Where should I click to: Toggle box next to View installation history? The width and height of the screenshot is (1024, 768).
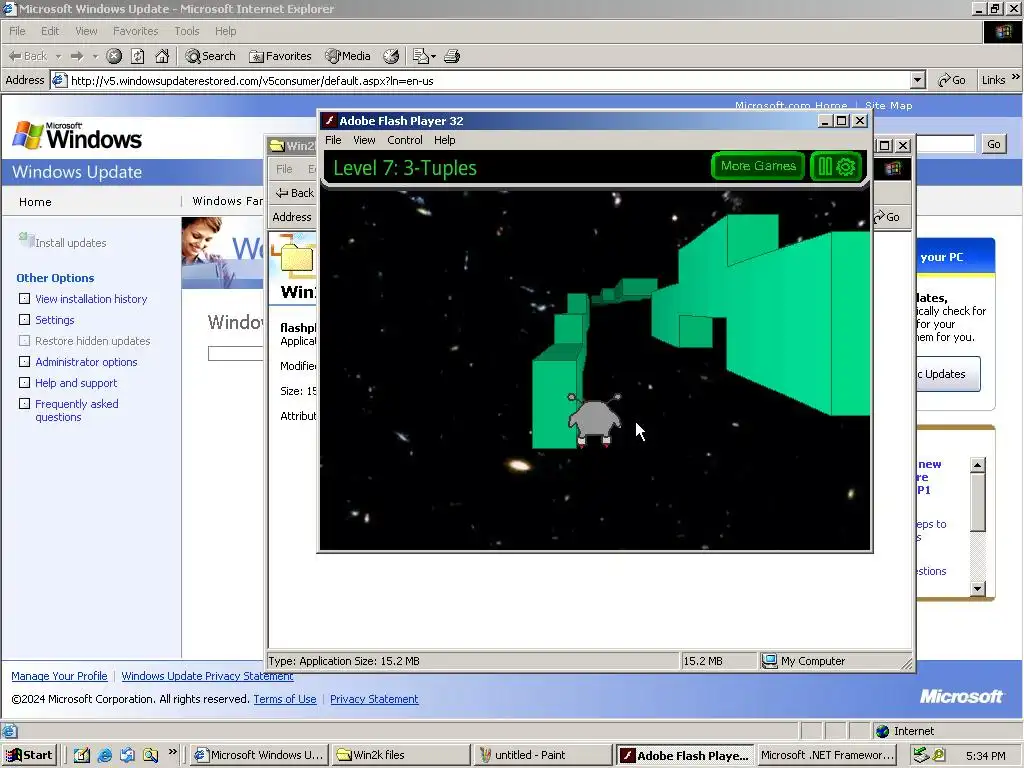click(24, 298)
